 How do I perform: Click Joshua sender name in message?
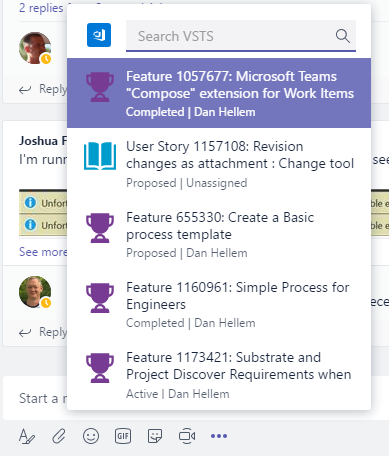pyautogui.click(x=43, y=141)
